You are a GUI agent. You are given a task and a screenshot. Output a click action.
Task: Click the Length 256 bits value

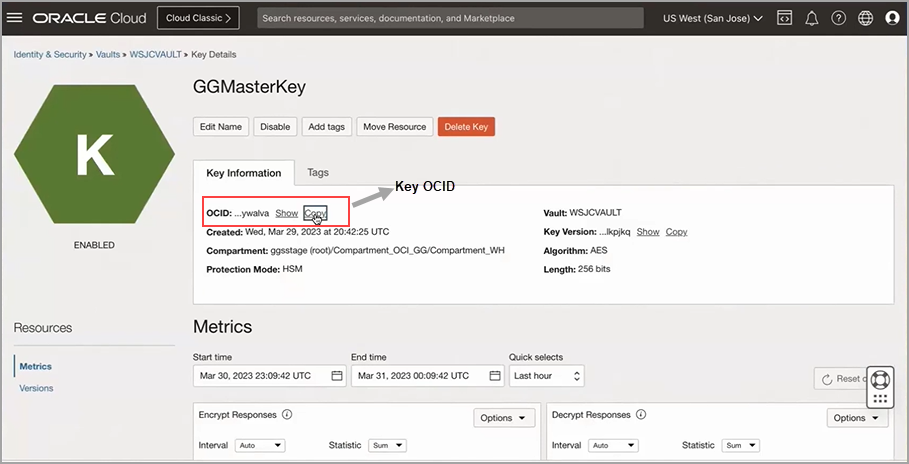(594, 269)
